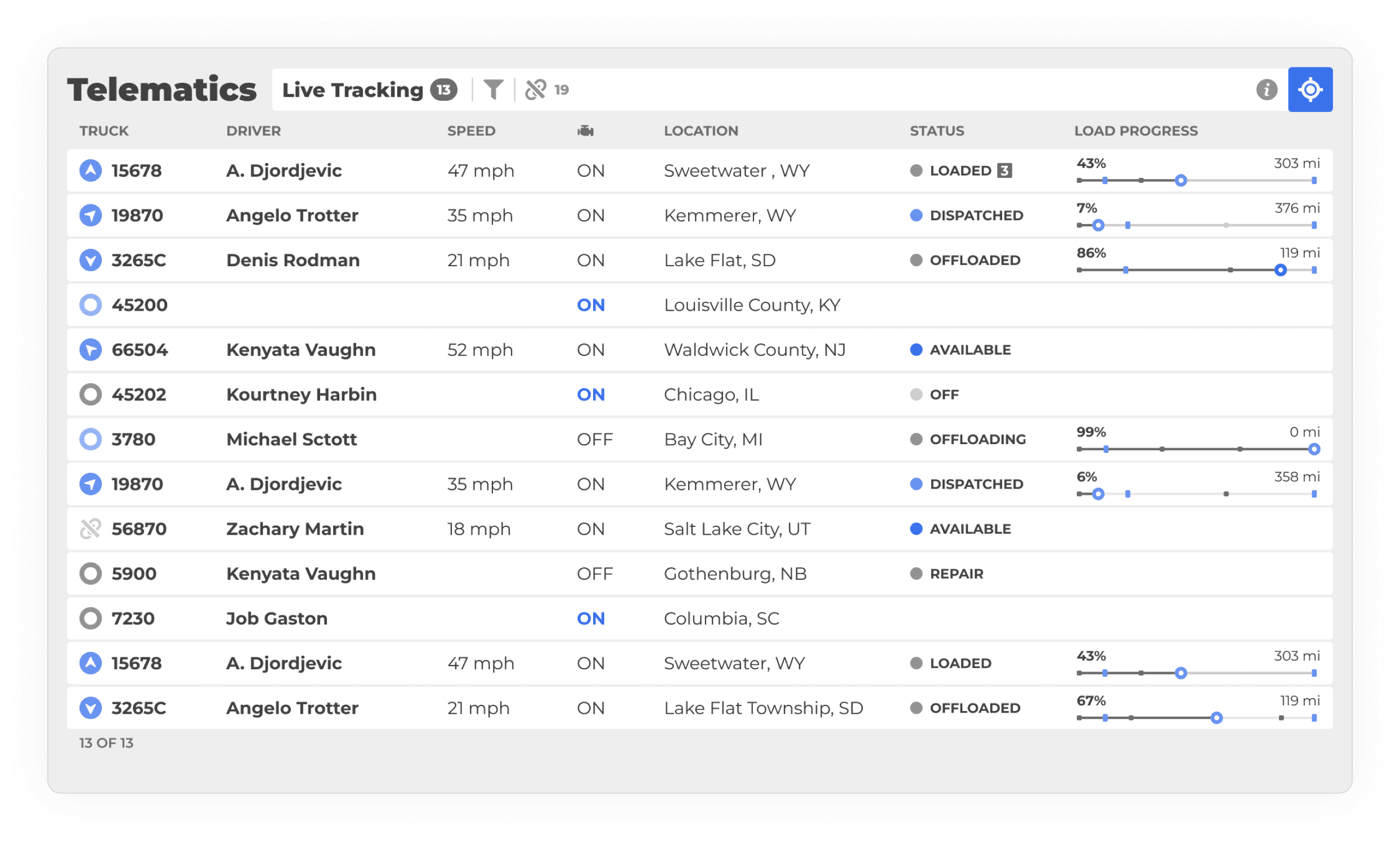Sort by the LOCATION column header

[701, 131]
